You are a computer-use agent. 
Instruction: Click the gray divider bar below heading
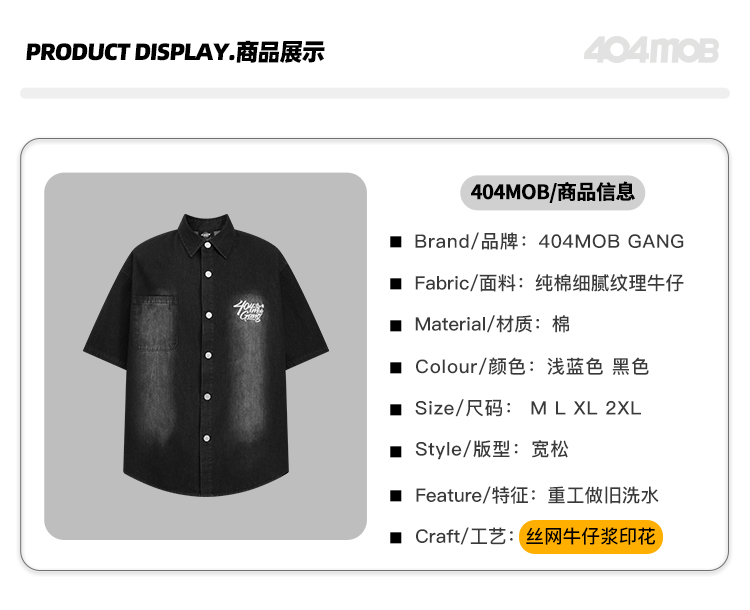pos(375,93)
